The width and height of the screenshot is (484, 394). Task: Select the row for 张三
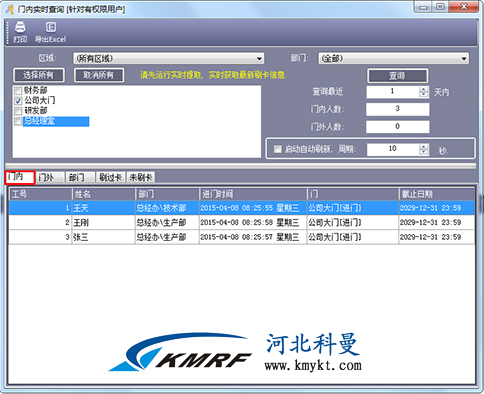(x=242, y=237)
